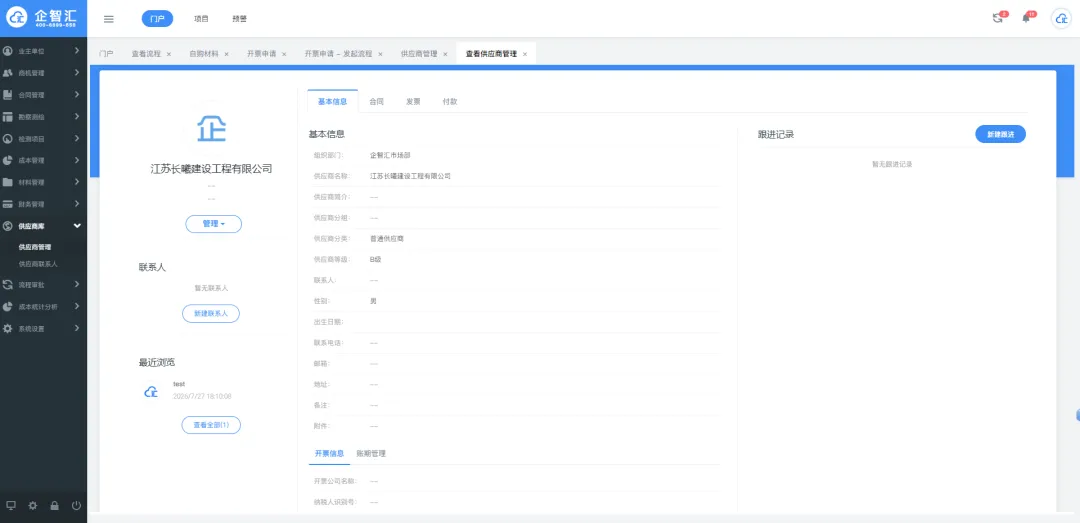Click the 新建联系人 button
Viewport: 1080px width, 523px height.
[x=211, y=314]
